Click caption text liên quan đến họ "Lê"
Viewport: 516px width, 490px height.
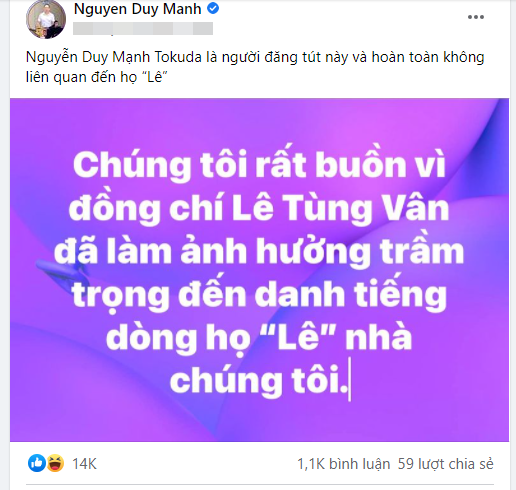point(96,77)
